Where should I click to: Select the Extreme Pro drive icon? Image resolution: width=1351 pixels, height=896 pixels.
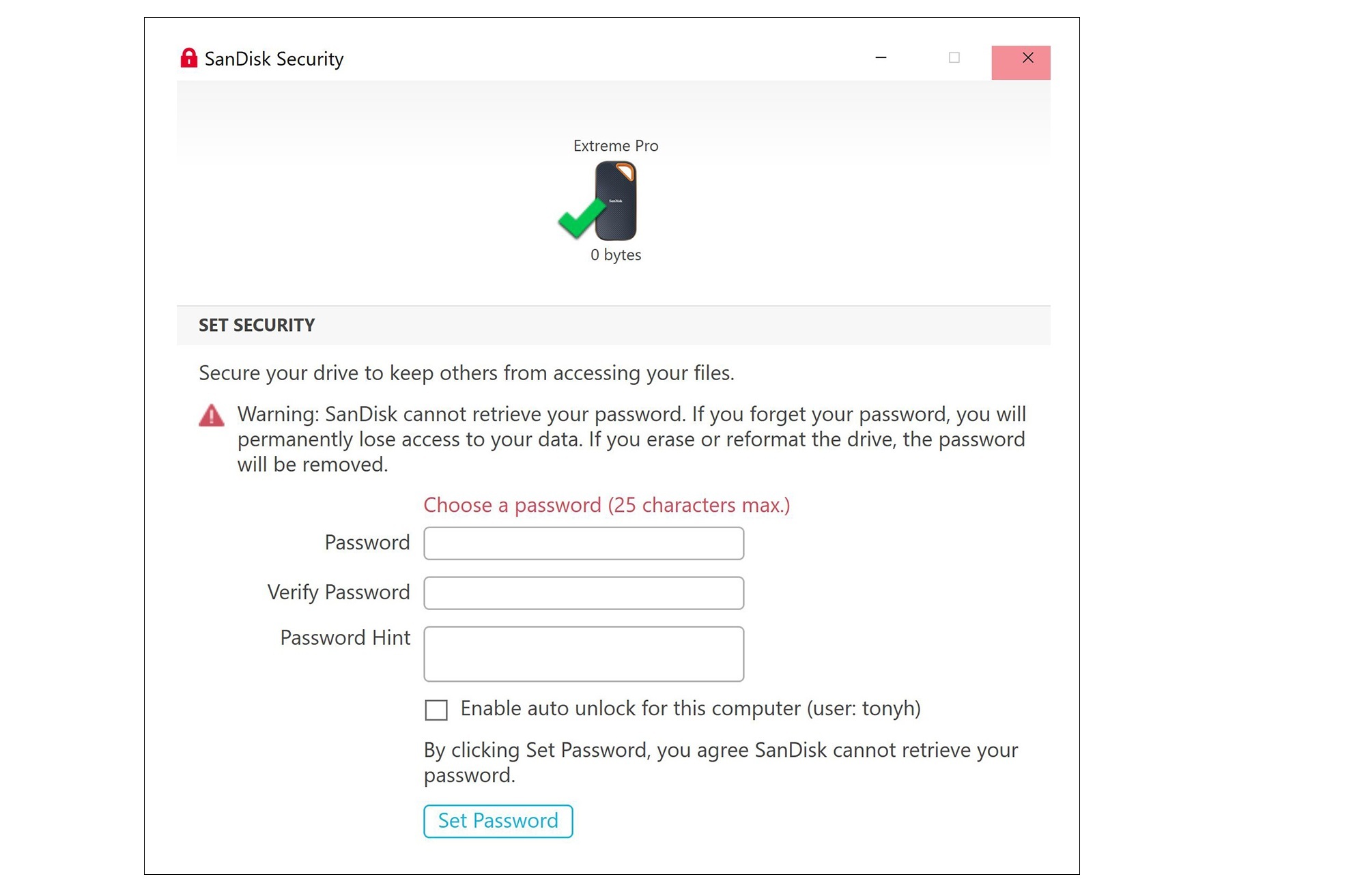click(x=616, y=201)
